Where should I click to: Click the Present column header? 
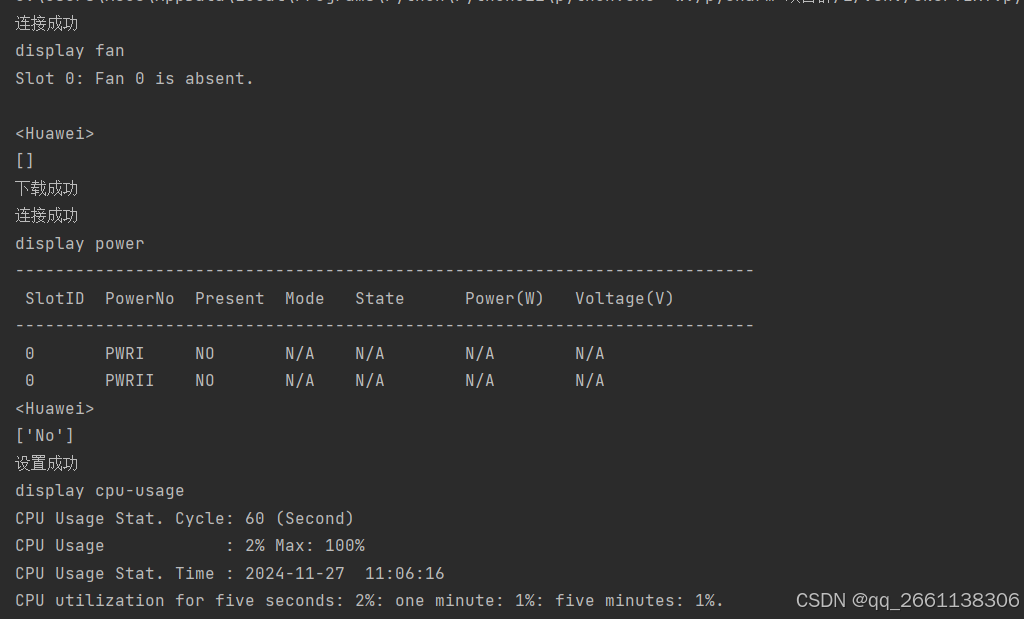(229, 298)
